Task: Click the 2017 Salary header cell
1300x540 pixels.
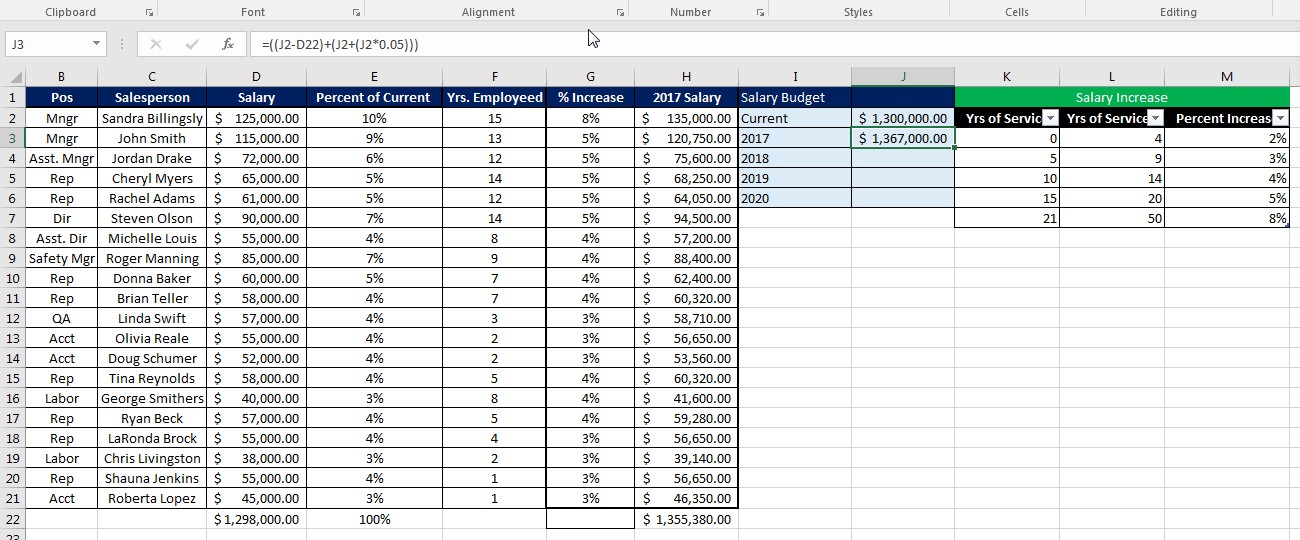Action: click(x=686, y=98)
